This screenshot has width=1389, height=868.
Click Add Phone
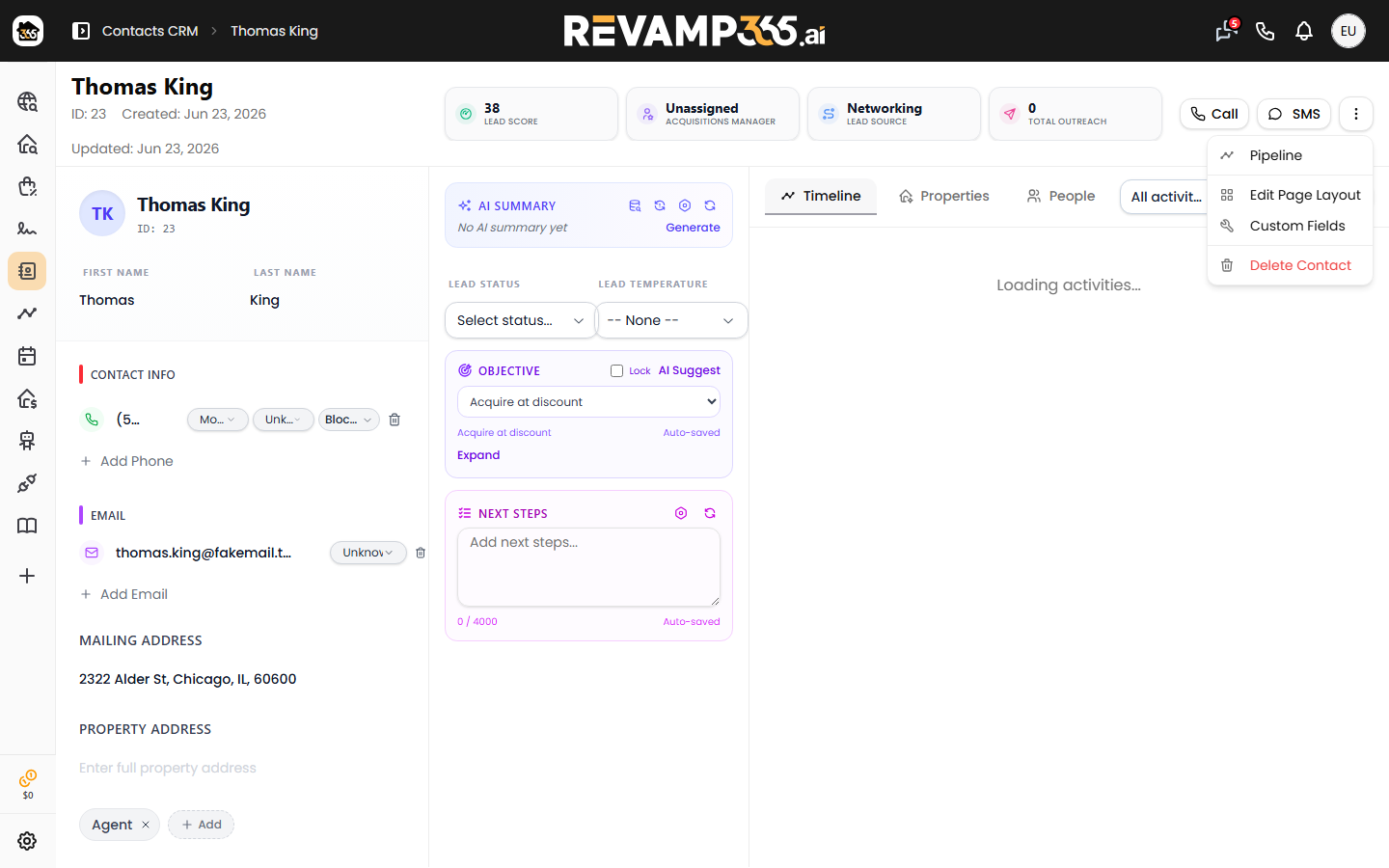[x=126, y=461]
